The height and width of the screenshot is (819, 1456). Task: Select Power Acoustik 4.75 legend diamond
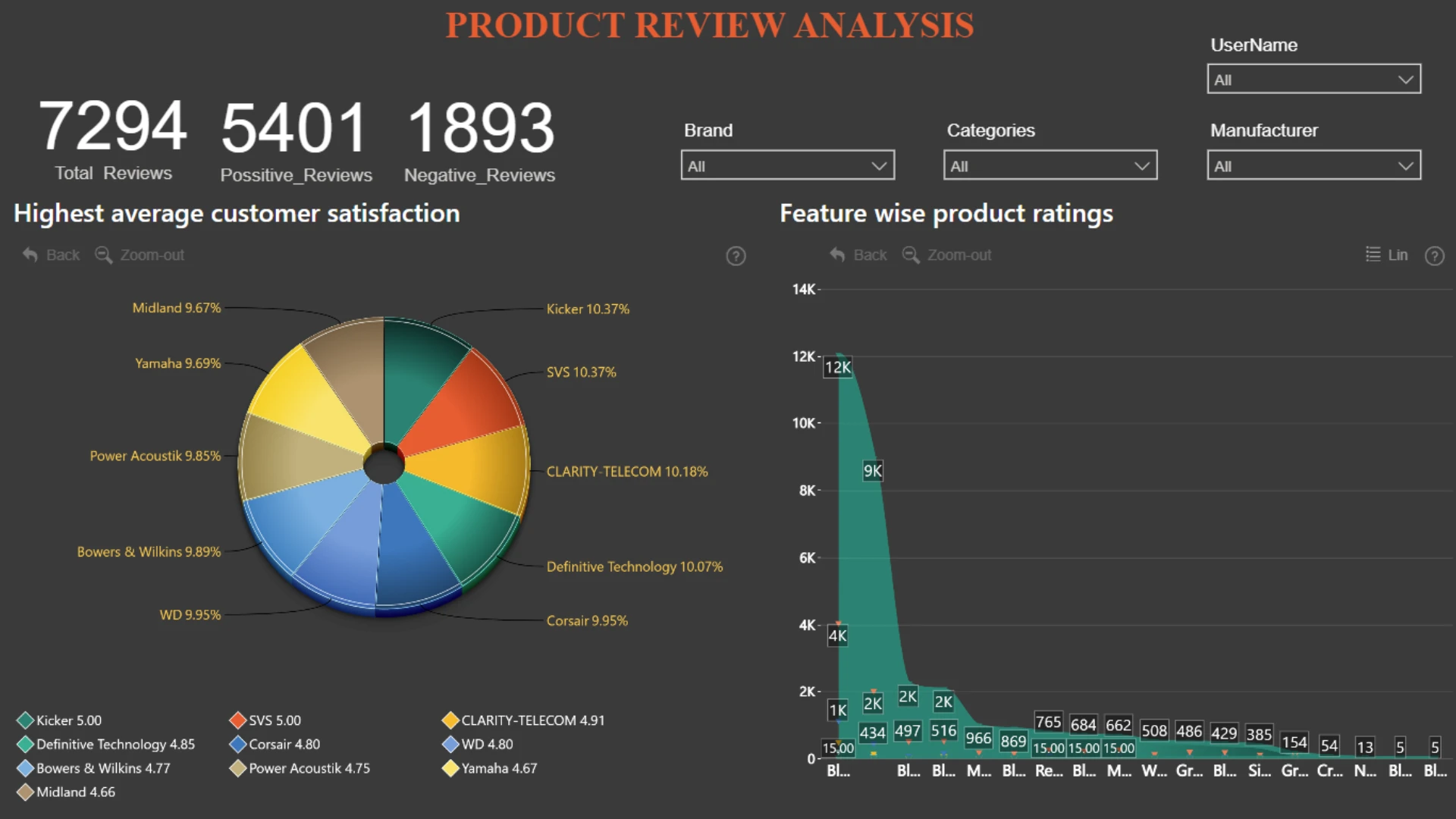pyautogui.click(x=237, y=768)
